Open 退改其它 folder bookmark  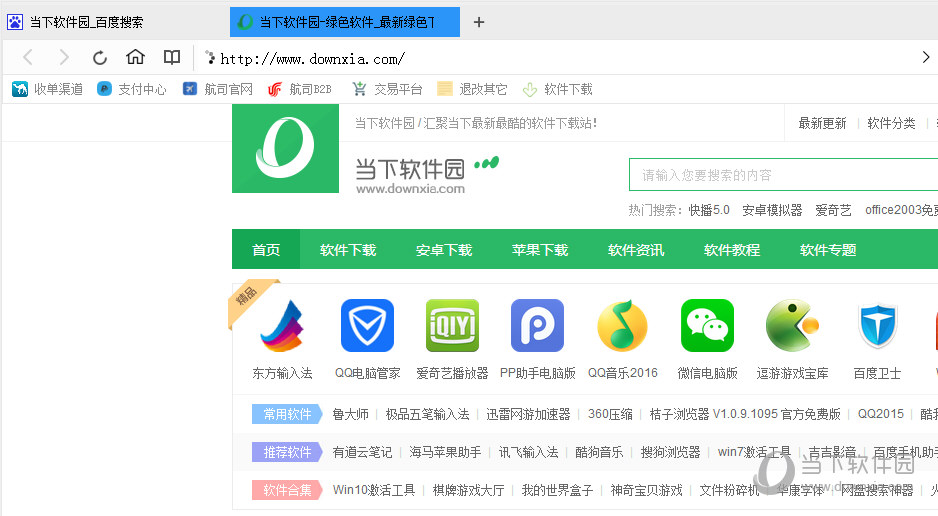(472, 89)
